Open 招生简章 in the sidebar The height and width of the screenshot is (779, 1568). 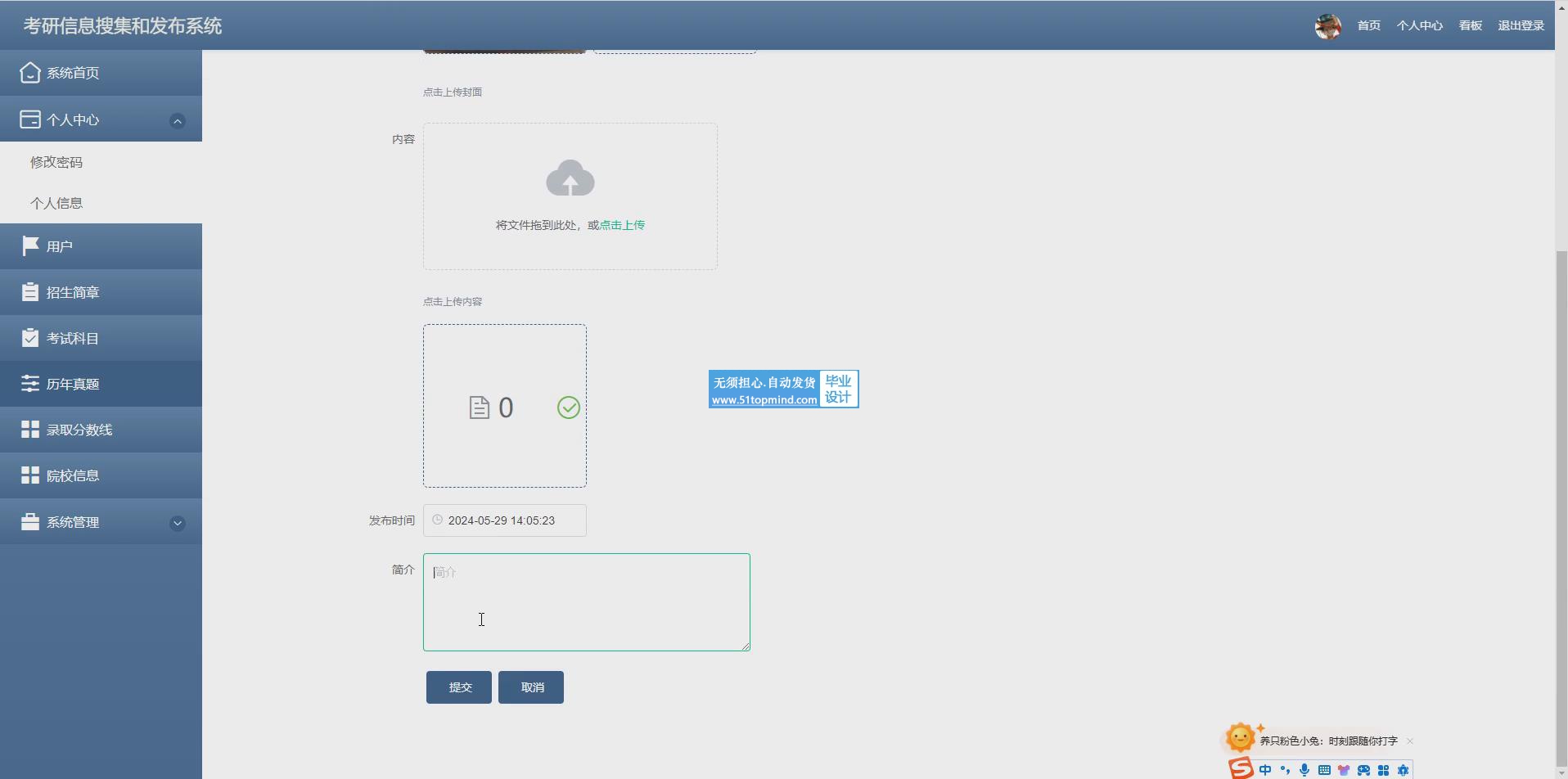point(73,292)
